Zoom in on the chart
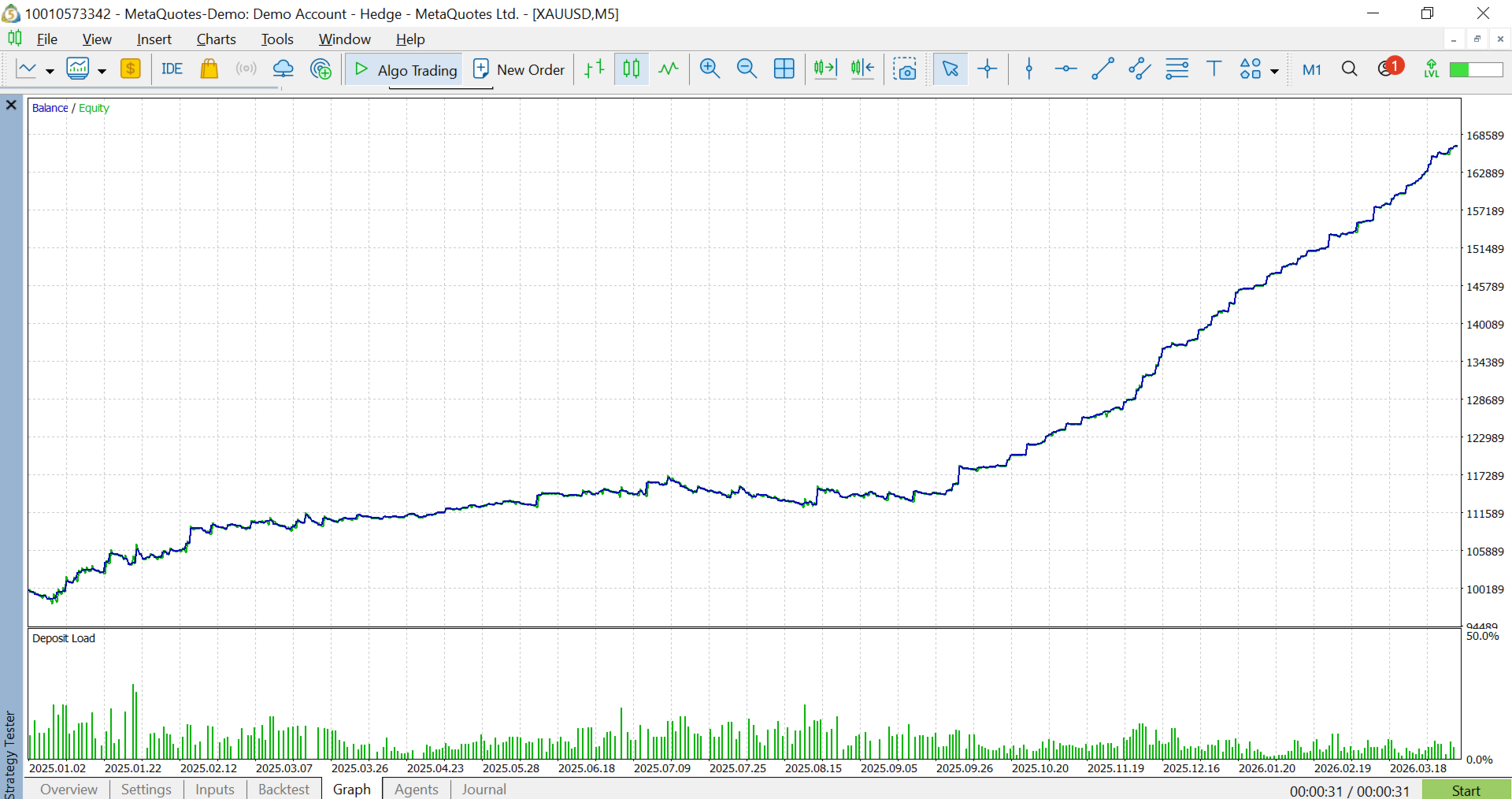 click(x=710, y=69)
